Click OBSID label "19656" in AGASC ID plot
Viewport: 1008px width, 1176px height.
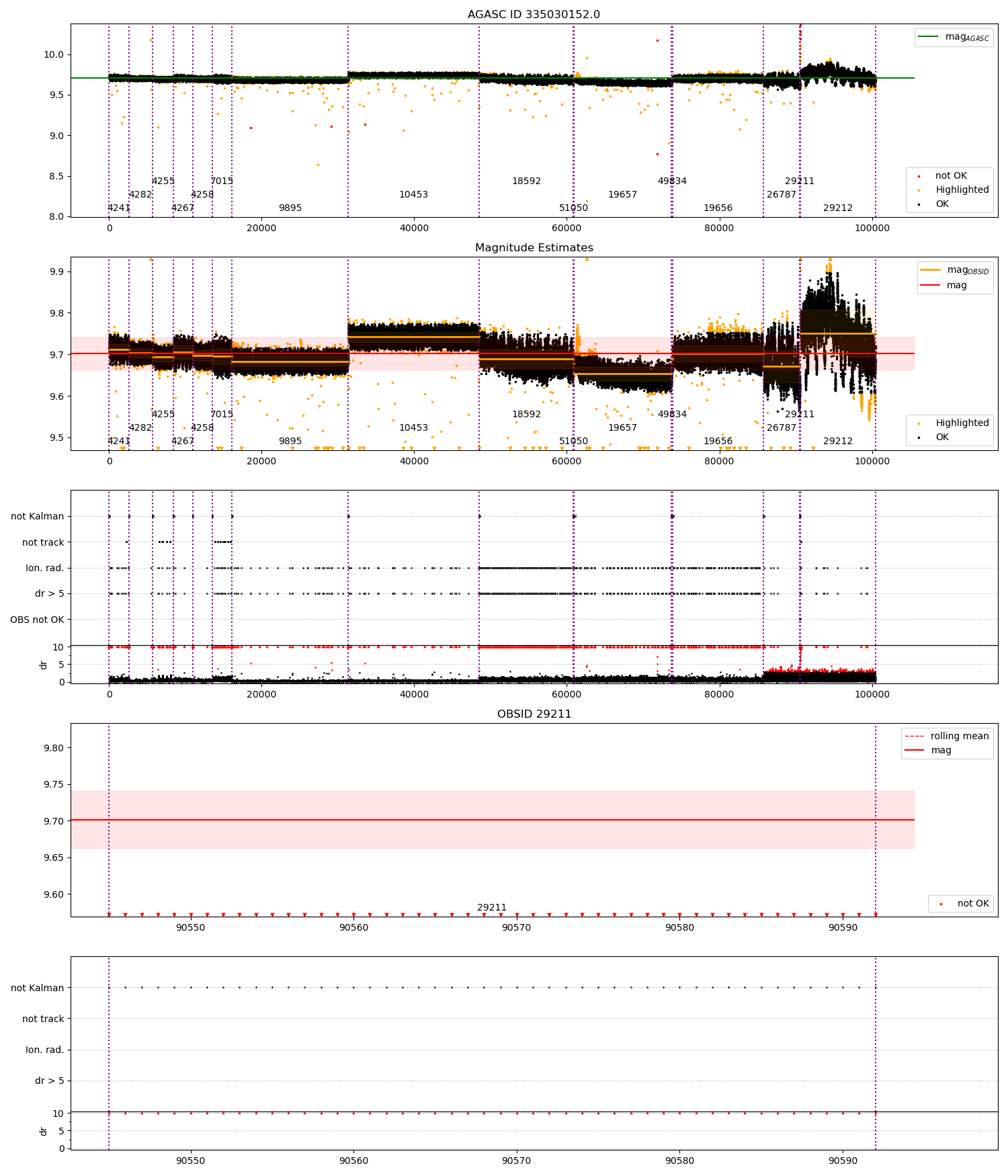[x=718, y=208]
